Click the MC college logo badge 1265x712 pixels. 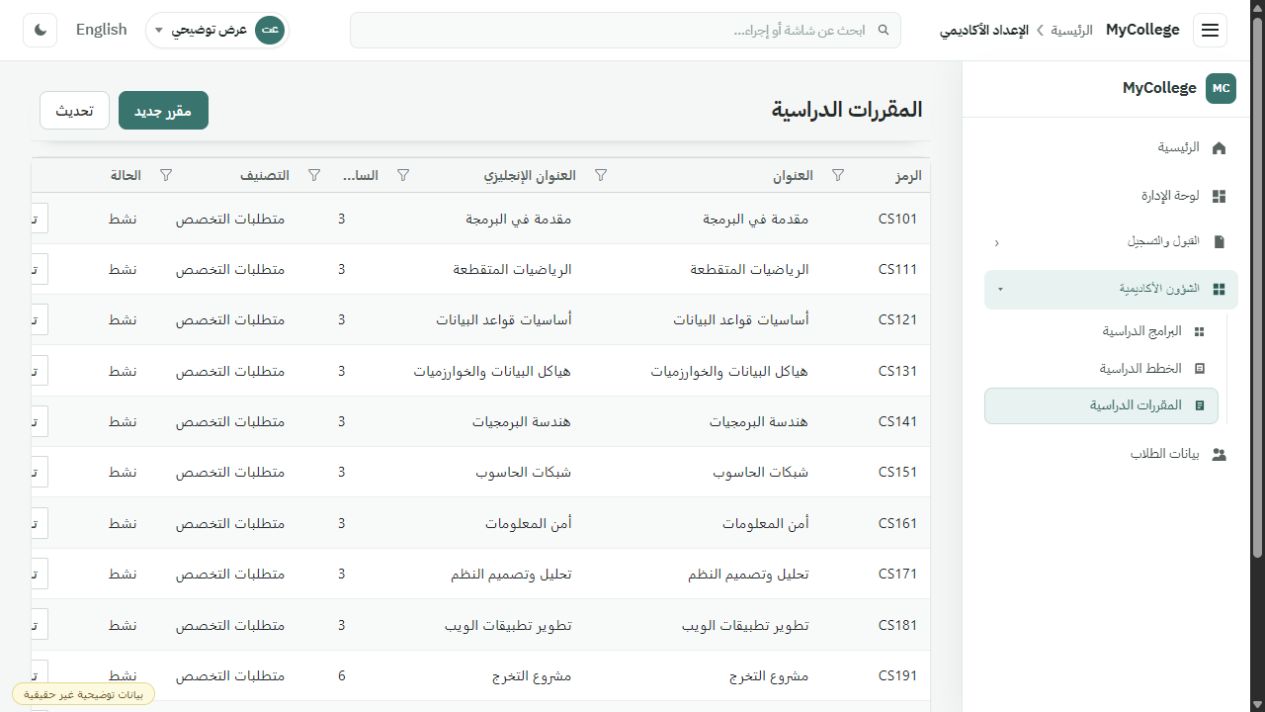tap(1221, 88)
